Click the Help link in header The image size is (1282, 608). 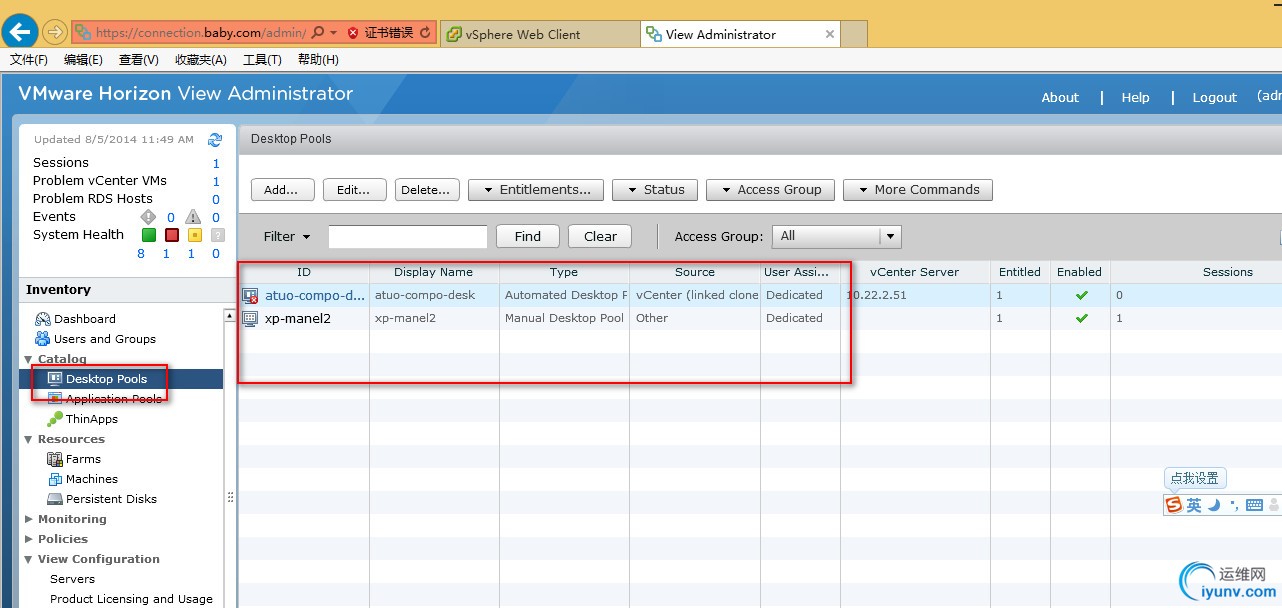click(x=1135, y=97)
